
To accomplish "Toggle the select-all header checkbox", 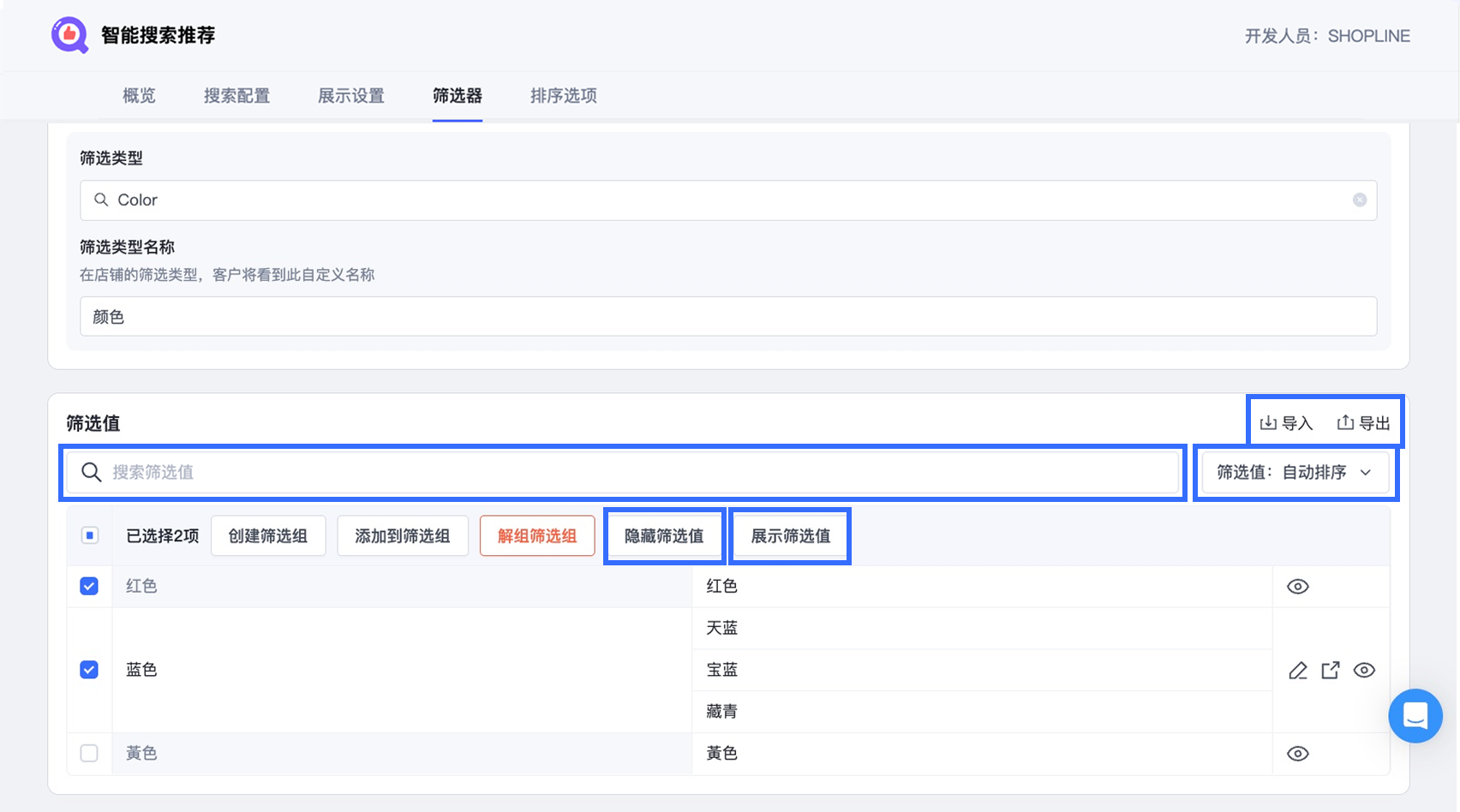I will click(90, 535).
